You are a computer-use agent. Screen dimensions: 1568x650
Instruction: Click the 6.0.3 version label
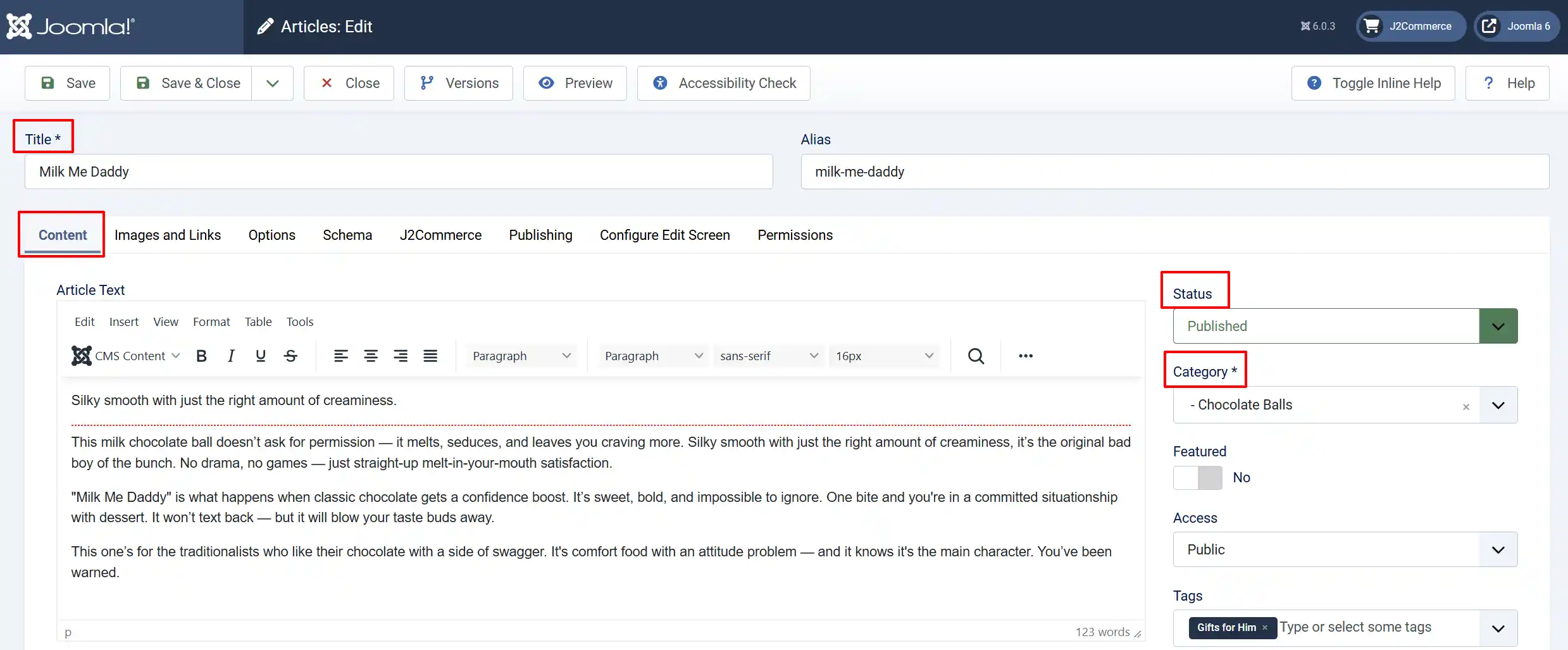[1317, 27]
